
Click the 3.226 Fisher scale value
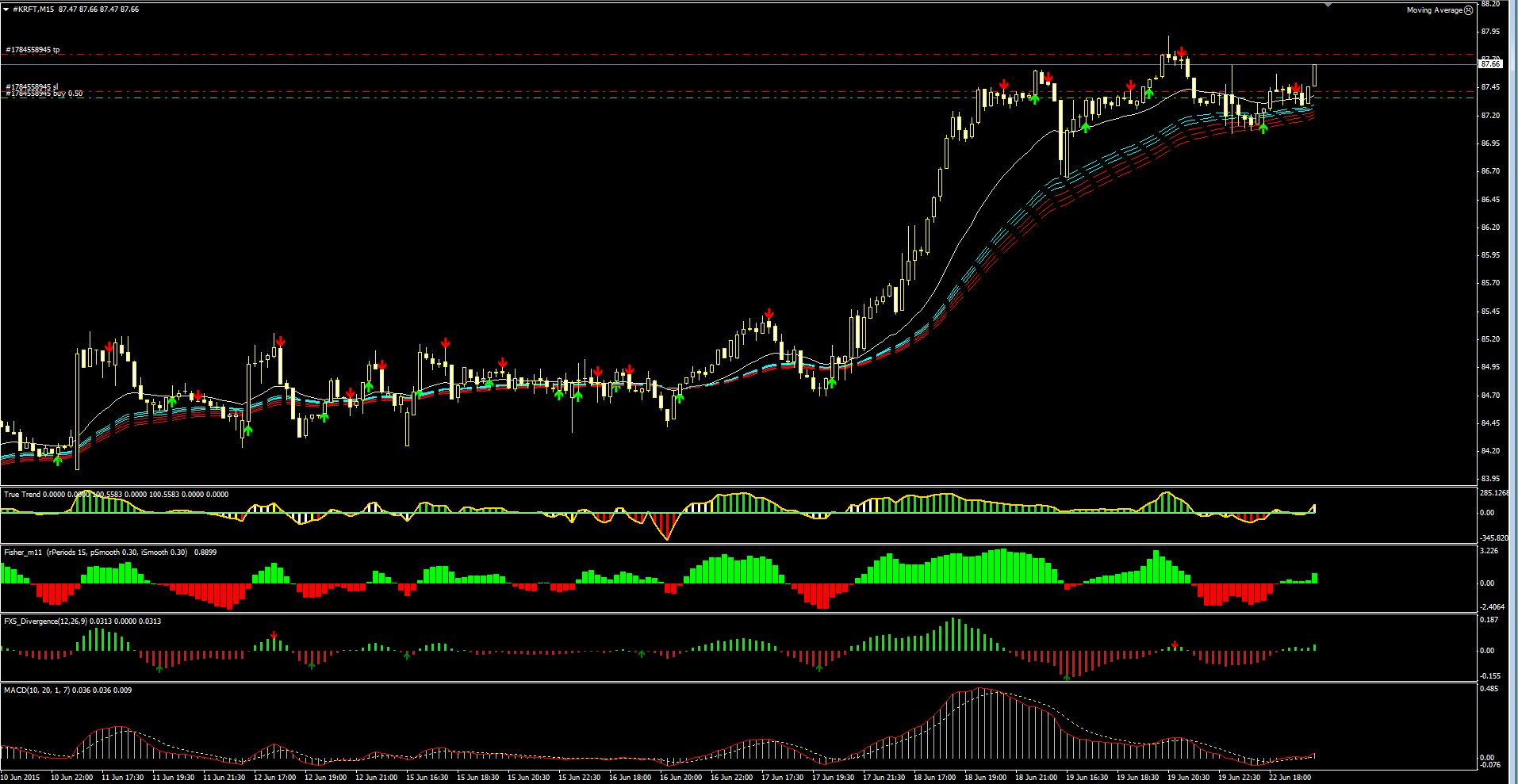coord(1489,551)
